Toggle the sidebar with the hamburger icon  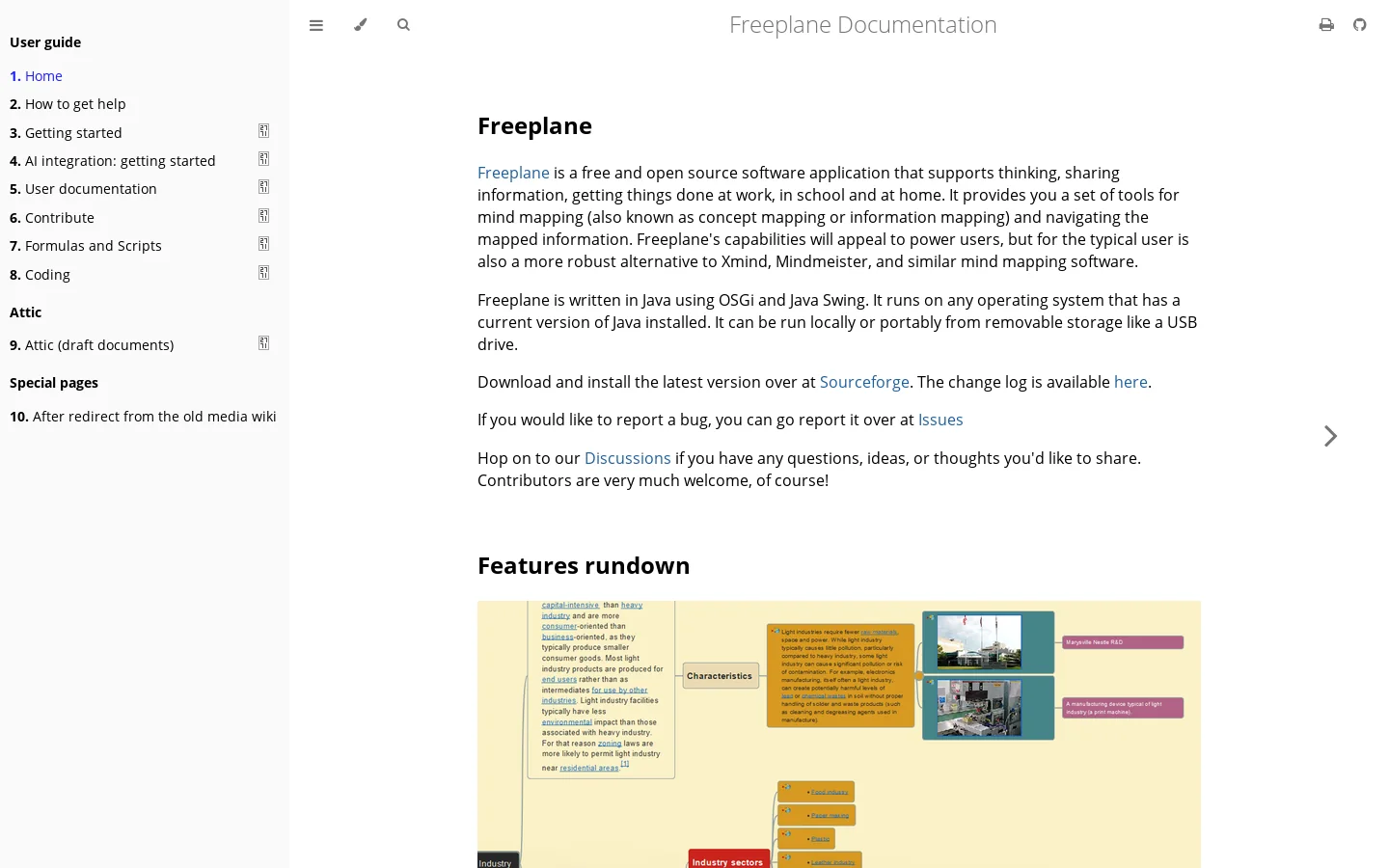point(316,25)
